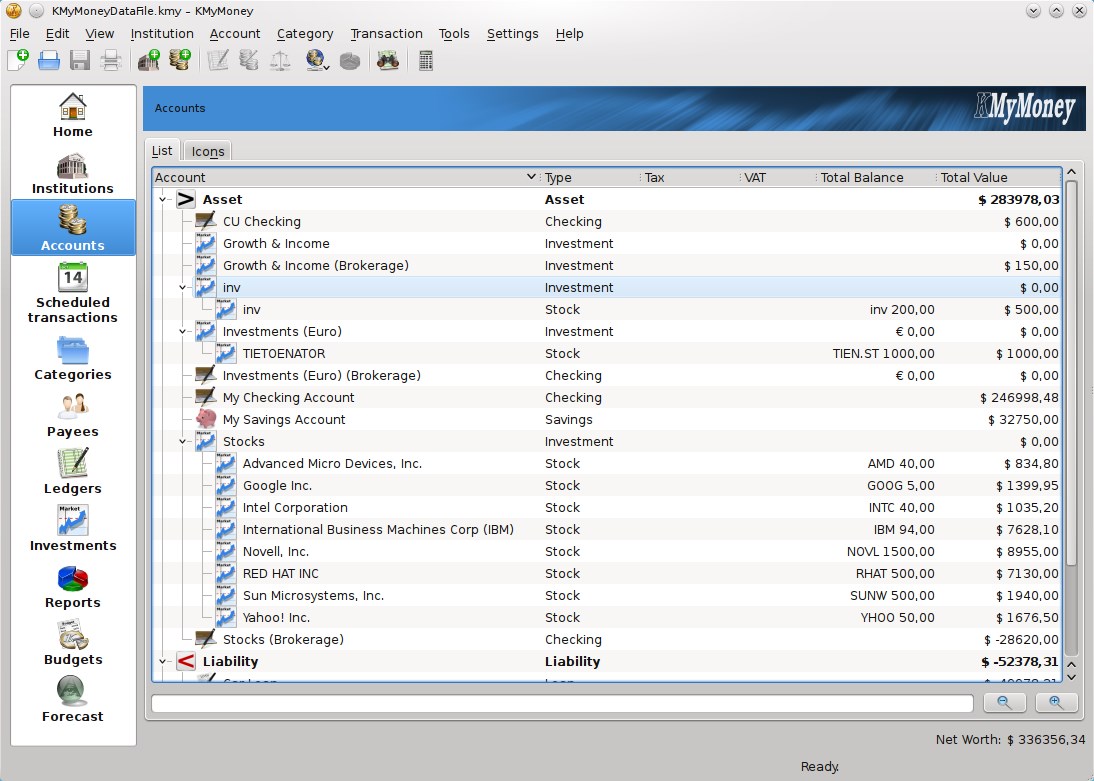Viewport: 1094px width, 781px height.
Task: Click the globe-with-coins price update icon
Action: click(x=317, y=61)
